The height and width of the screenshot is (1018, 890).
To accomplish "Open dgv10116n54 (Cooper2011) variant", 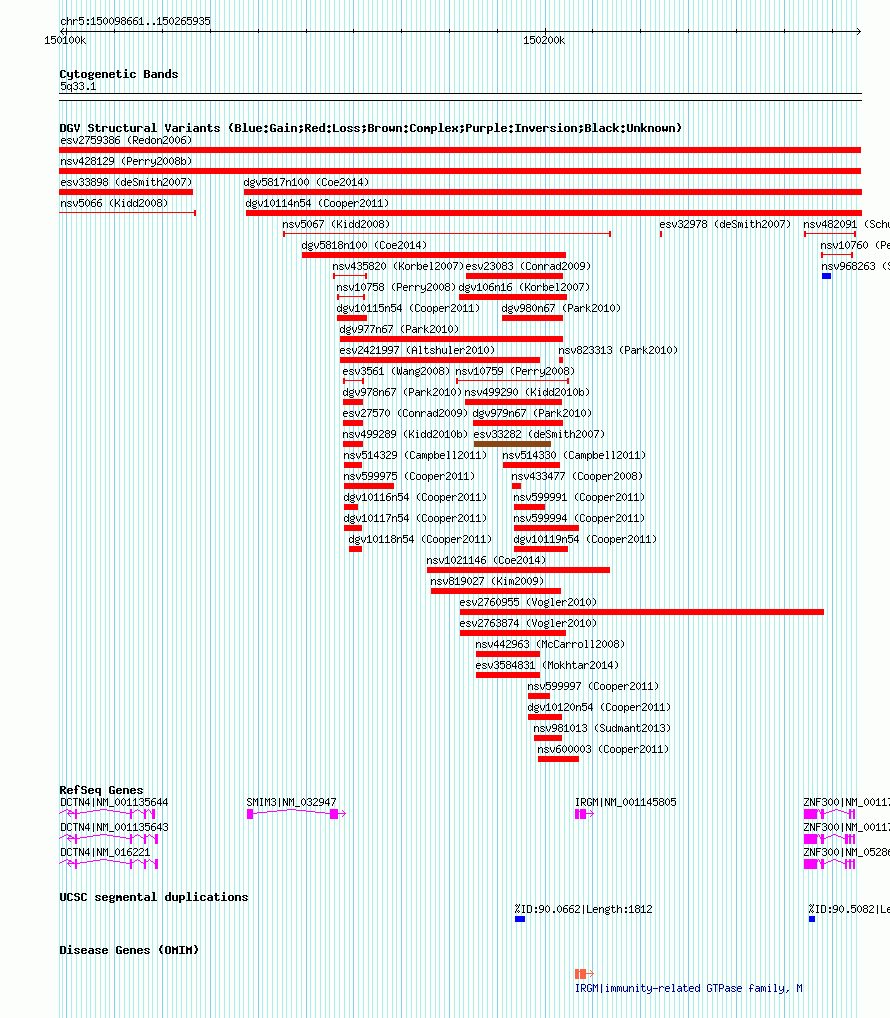I will point(415,497).
